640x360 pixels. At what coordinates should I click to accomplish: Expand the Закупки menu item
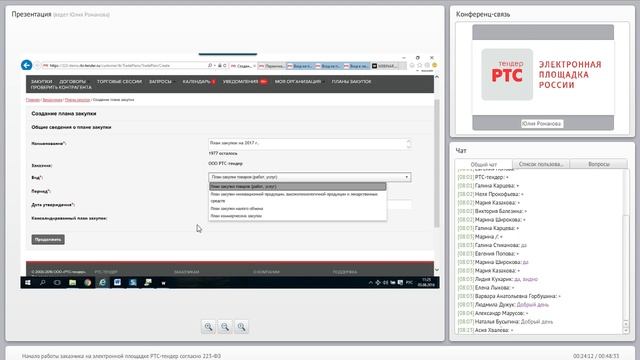(42, 82)
